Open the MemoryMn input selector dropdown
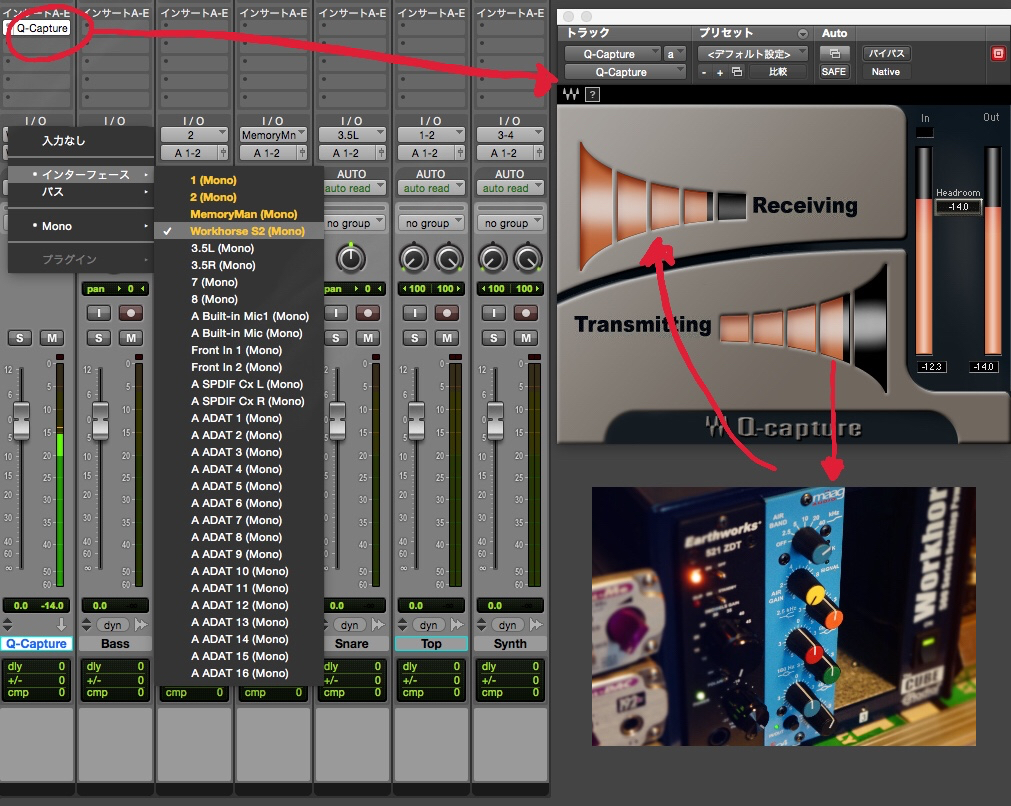Viewport: 1011px width, 806px height. point(273,135)
